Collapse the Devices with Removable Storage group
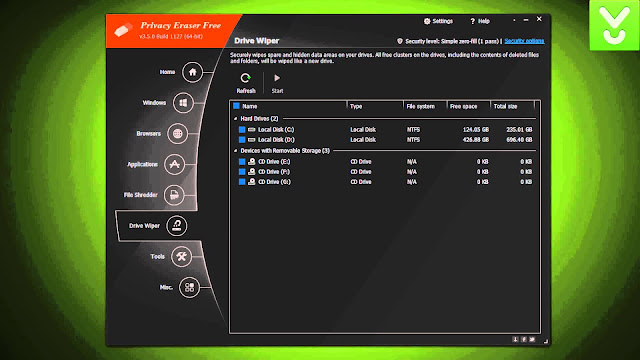The width and height of the screenshot is (640, 360). (236, 151)
